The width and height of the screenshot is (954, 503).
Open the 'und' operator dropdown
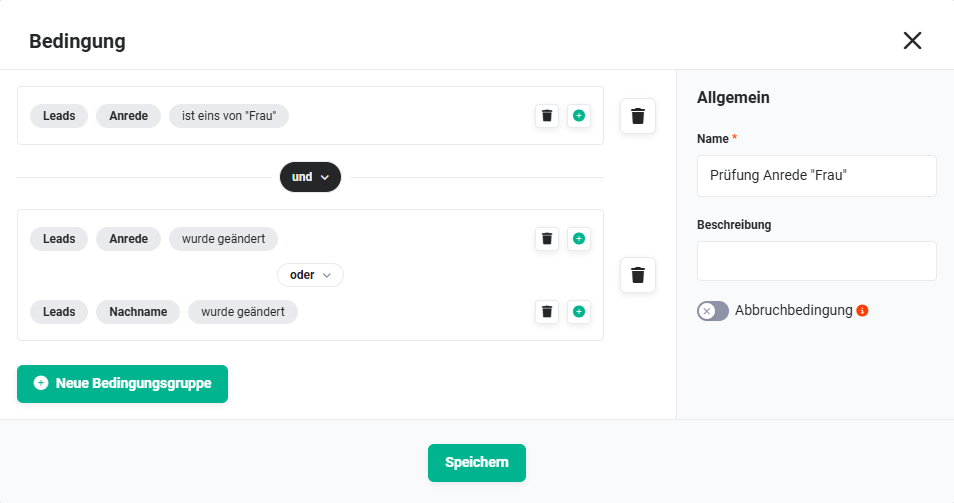click(x=310, y=177)
